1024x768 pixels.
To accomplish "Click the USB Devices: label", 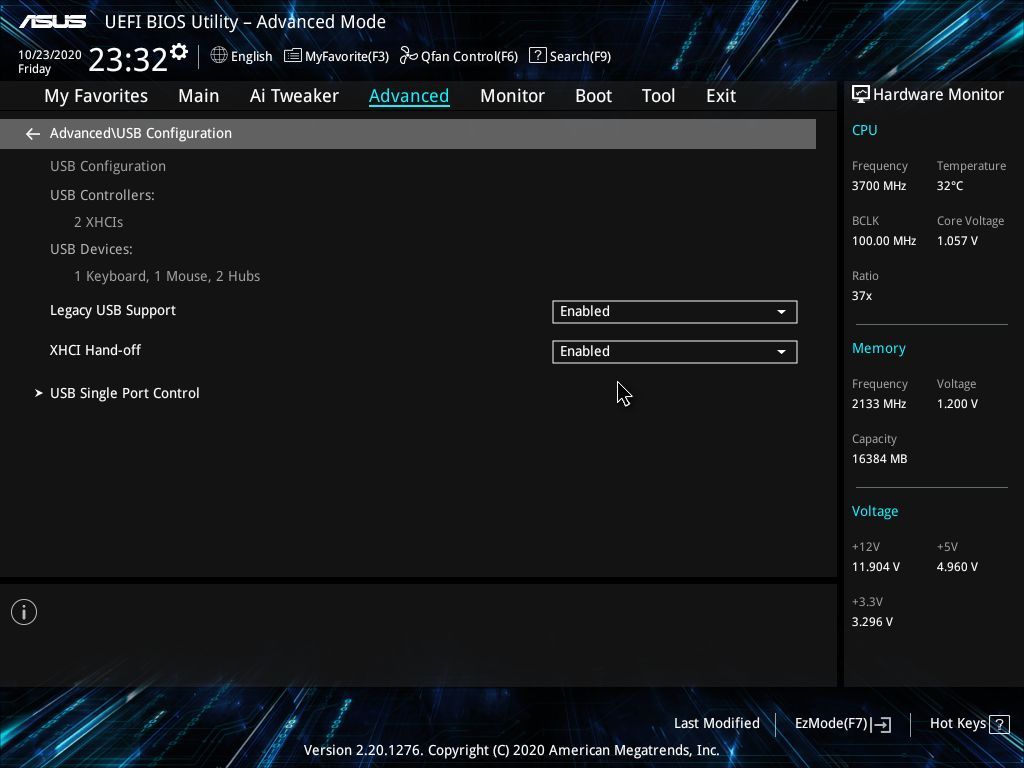I will (x=91, y=249).
